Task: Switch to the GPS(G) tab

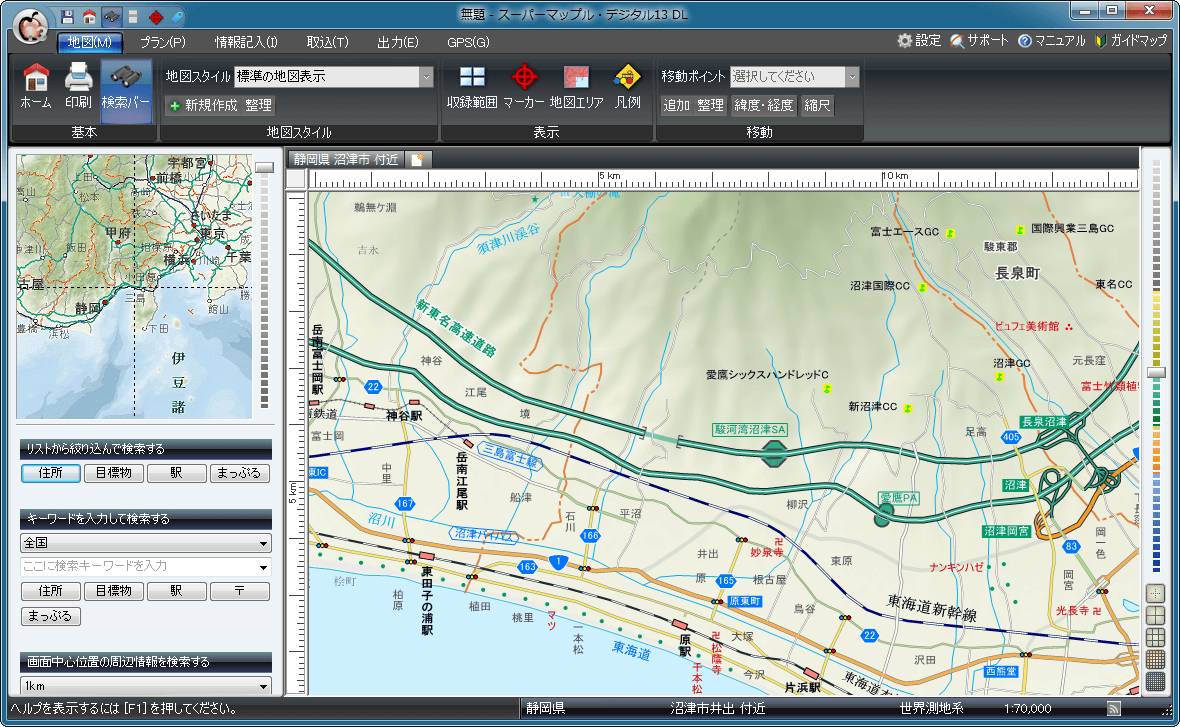Action: click(468, 42)
